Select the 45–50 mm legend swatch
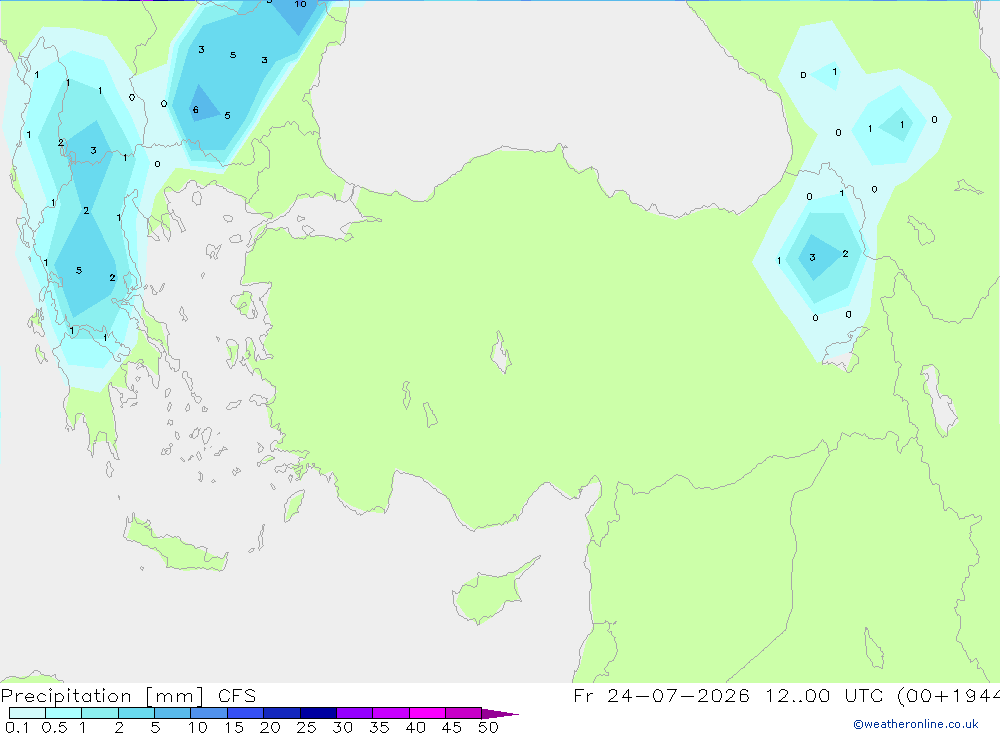Viewport: 1000px width, 733px height. coord(463,713)
